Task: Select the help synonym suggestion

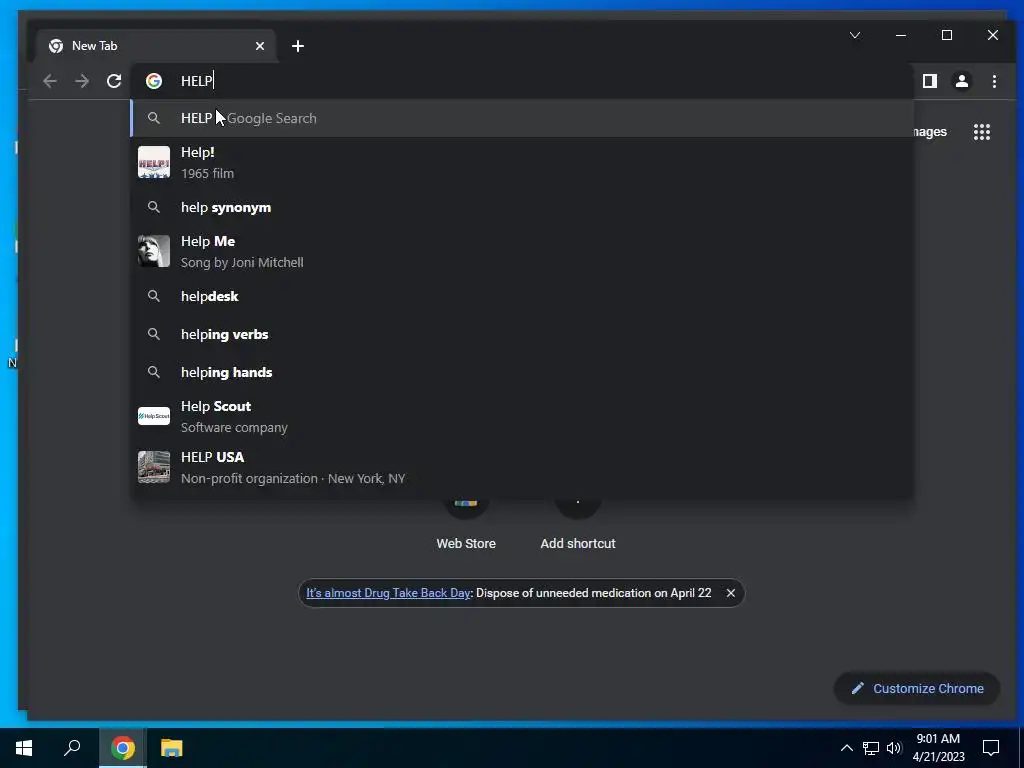Action: (x=522, y=207)
